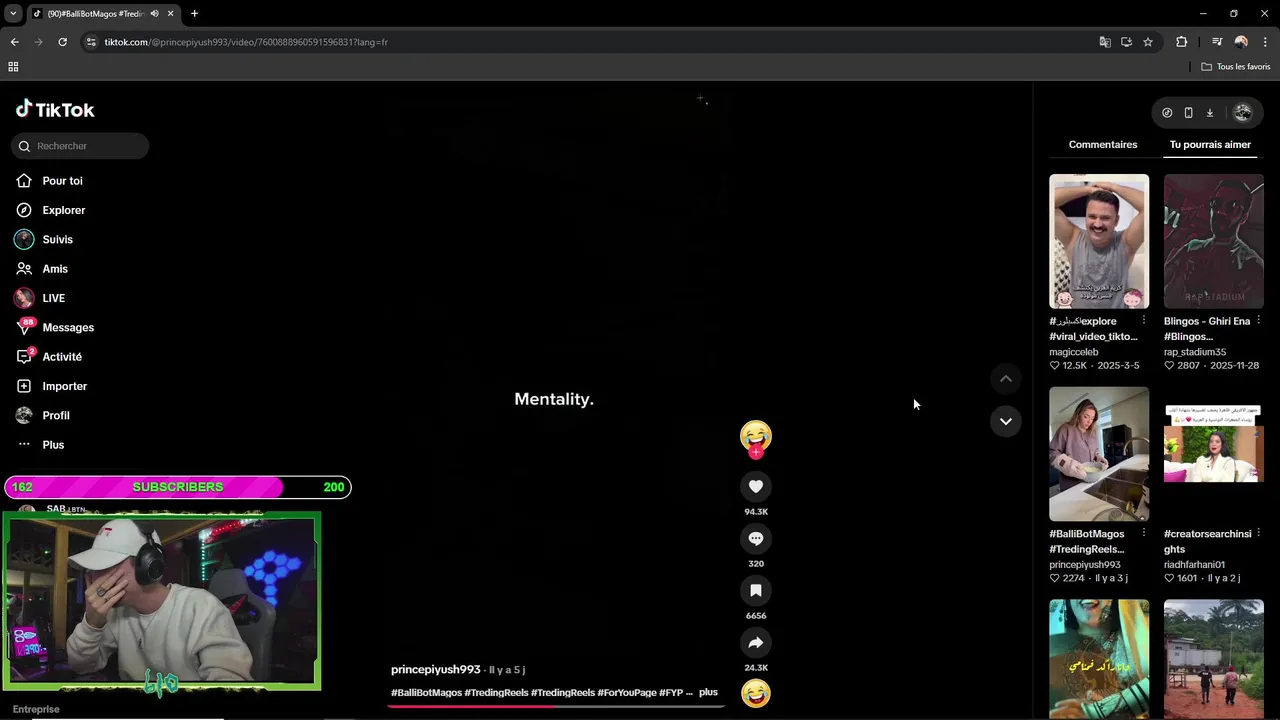Open the tab search dropdown
The height and width of the screenshot is (720, 1280).
click(13, 14)
